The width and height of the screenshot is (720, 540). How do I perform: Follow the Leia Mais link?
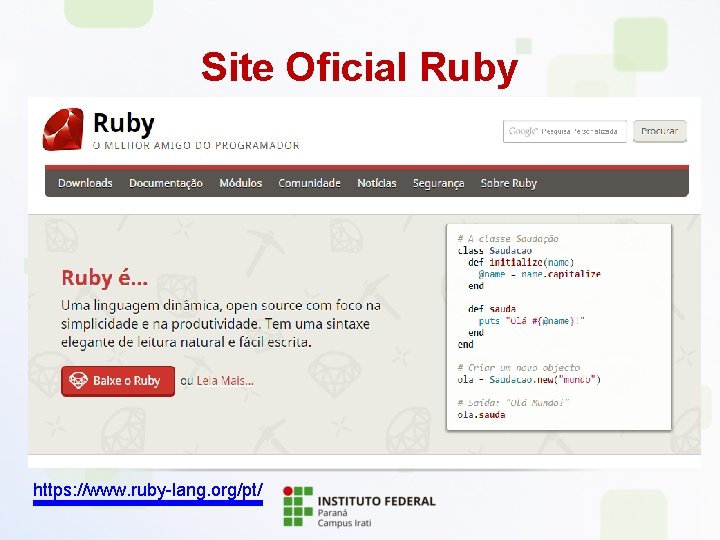click(x=225, y=381)
